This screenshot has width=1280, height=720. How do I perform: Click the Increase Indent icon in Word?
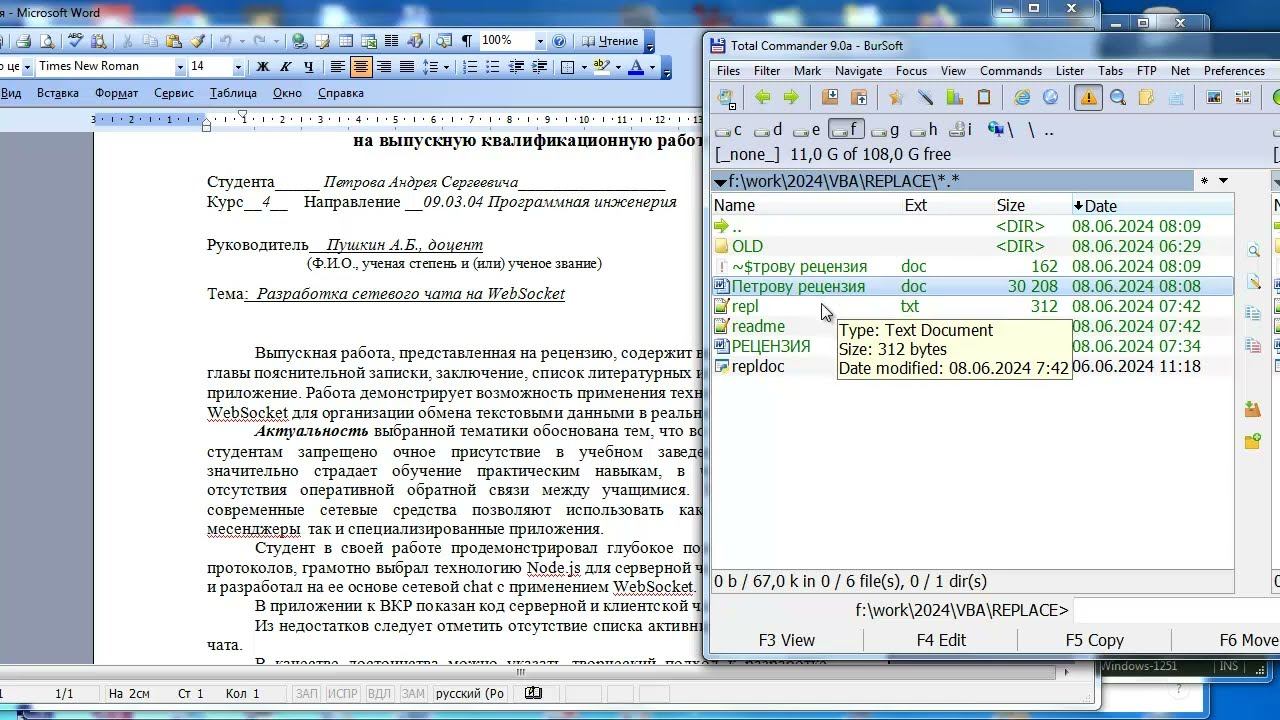pos(539,67)
